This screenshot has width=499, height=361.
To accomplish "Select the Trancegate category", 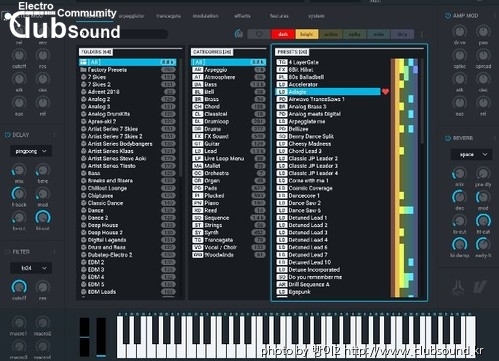I will pyautogui.click(x=229, y=240).
